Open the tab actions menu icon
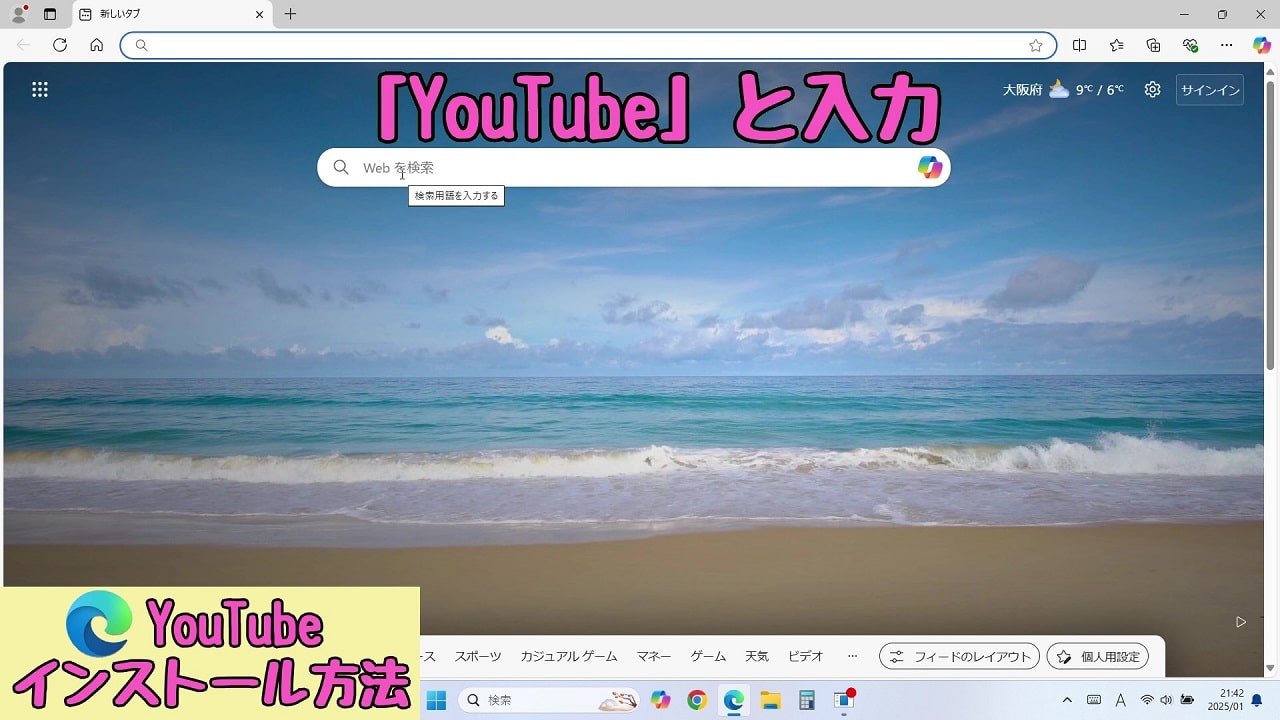 (x=50, y=14)
